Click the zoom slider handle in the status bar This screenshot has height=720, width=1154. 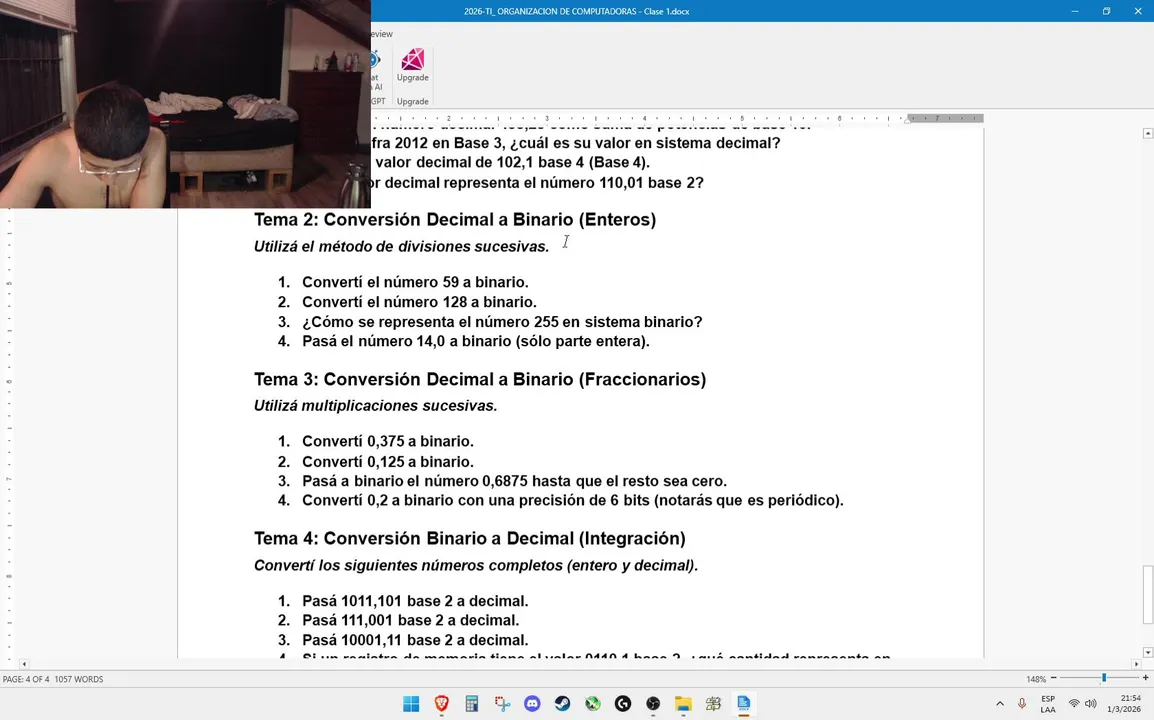click(x=1103, y=678)
